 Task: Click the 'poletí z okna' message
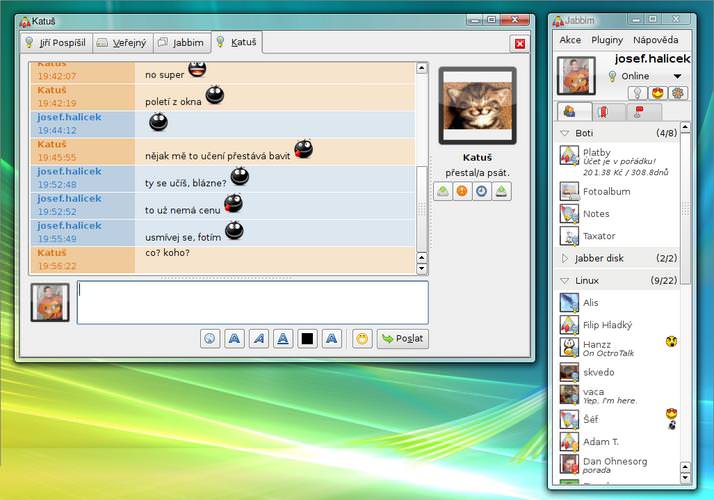click(173, 102)
